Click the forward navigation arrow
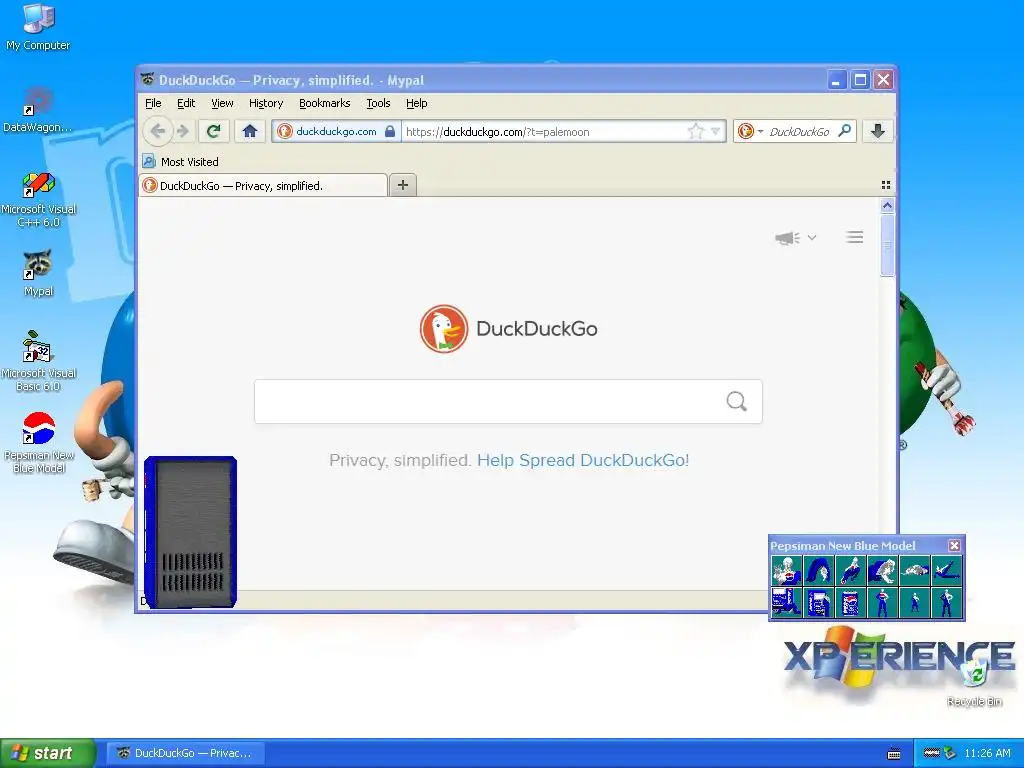The width and height of the screenshot is (1024, 768). tap(184, 131)
